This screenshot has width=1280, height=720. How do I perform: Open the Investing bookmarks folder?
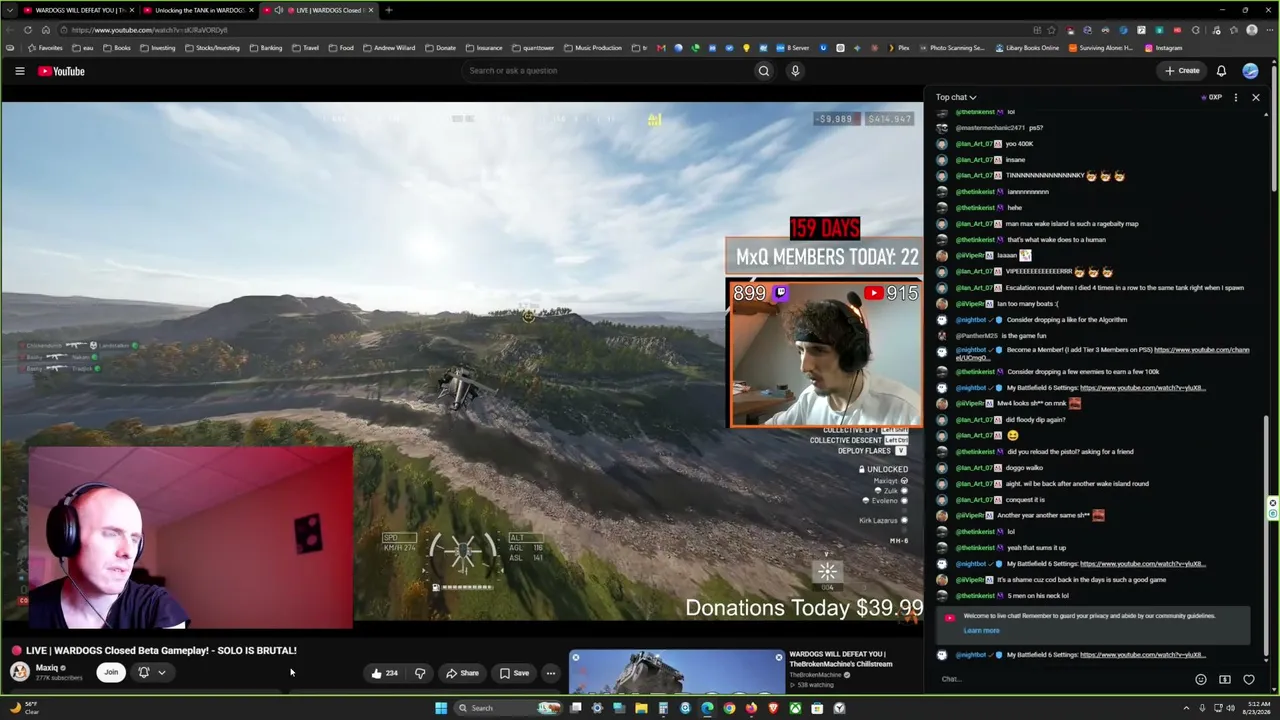point(157,48)
